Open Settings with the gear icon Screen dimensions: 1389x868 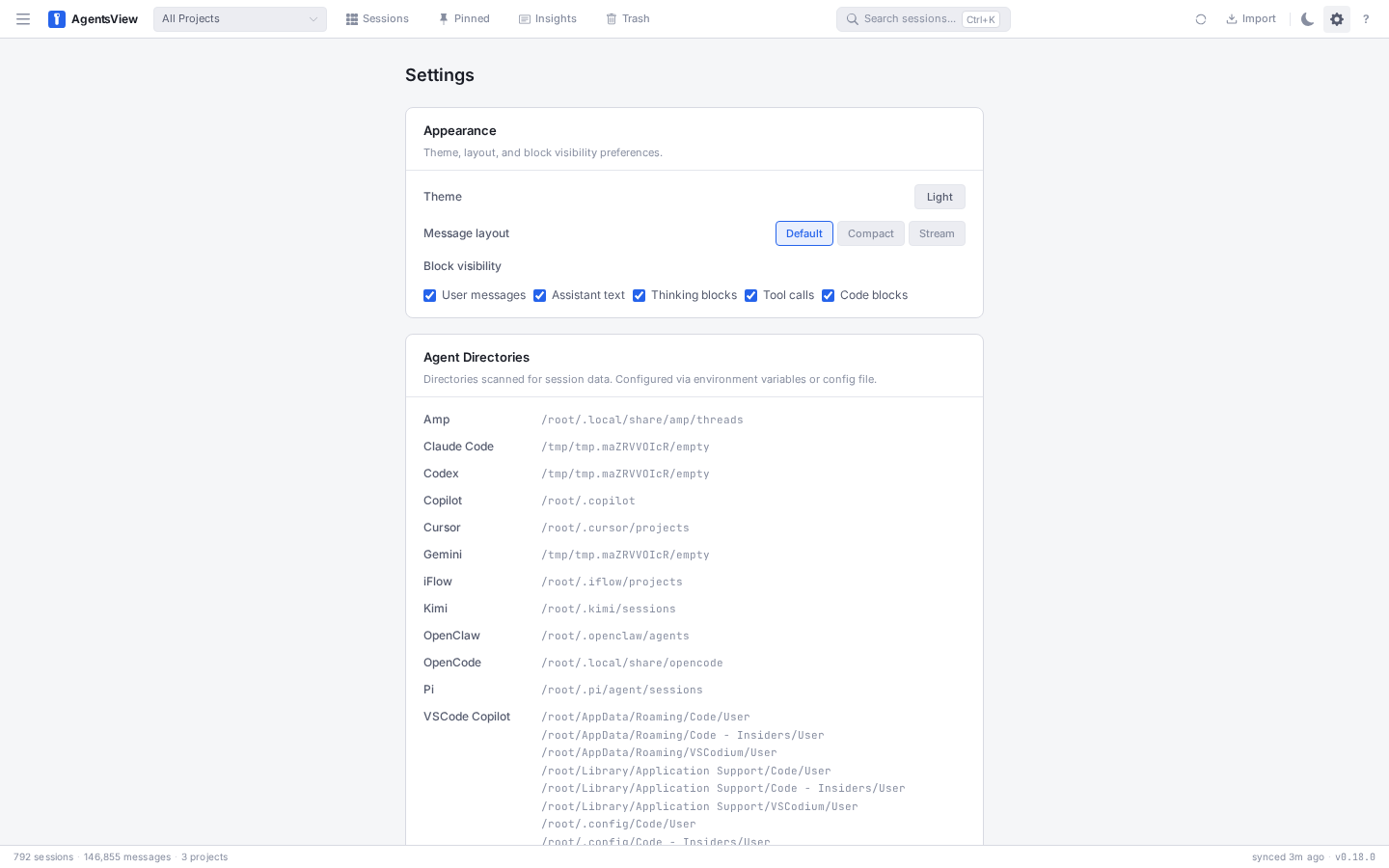point(1337,18)
